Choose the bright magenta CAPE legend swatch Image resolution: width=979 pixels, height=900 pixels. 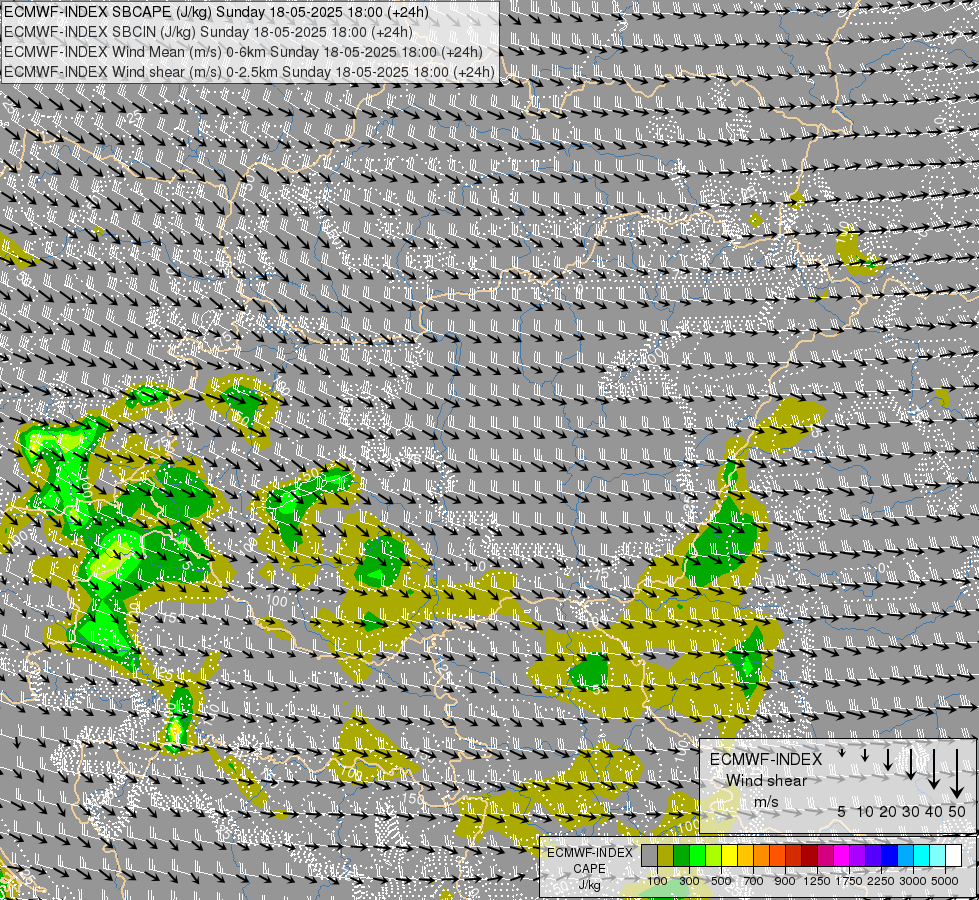842,855
